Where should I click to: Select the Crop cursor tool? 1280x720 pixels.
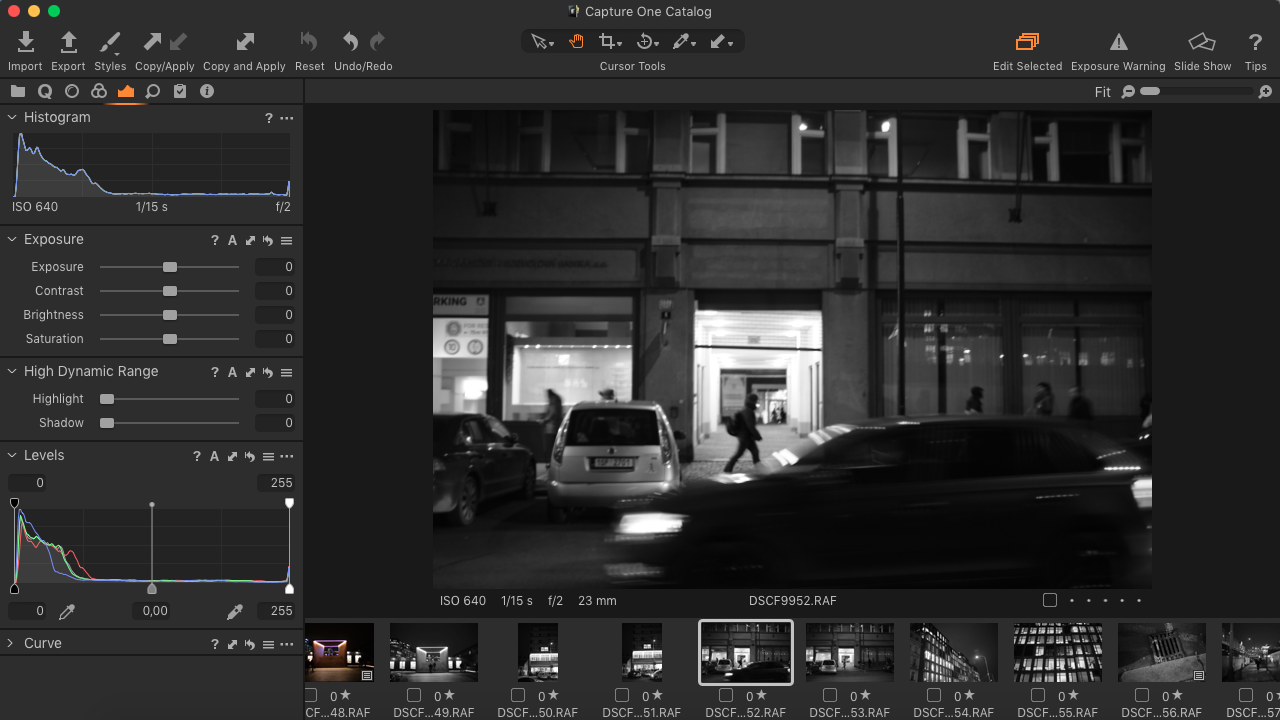(607, 41)
